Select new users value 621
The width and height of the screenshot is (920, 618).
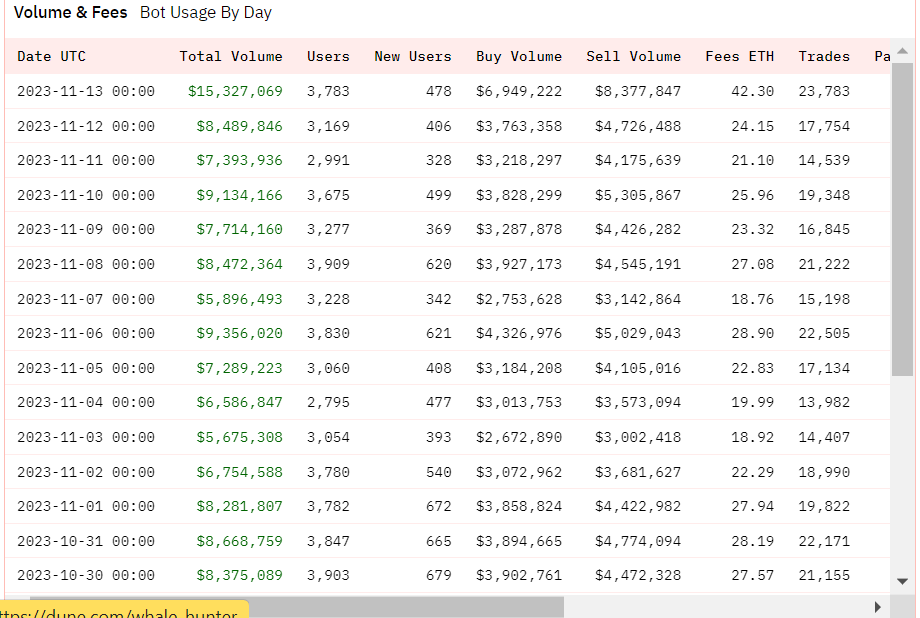[439, 333]
